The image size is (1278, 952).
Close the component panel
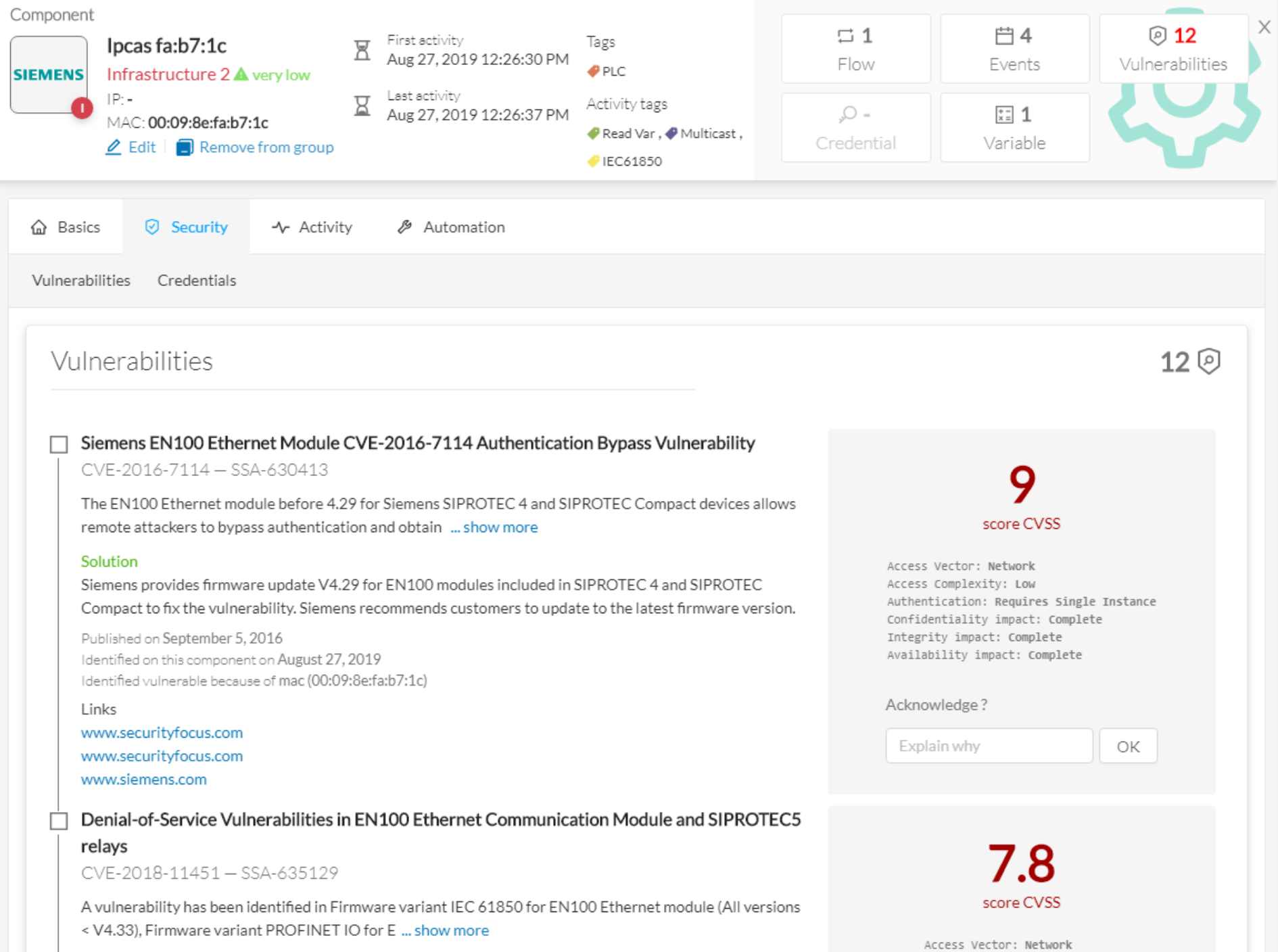coord(1264,27)
